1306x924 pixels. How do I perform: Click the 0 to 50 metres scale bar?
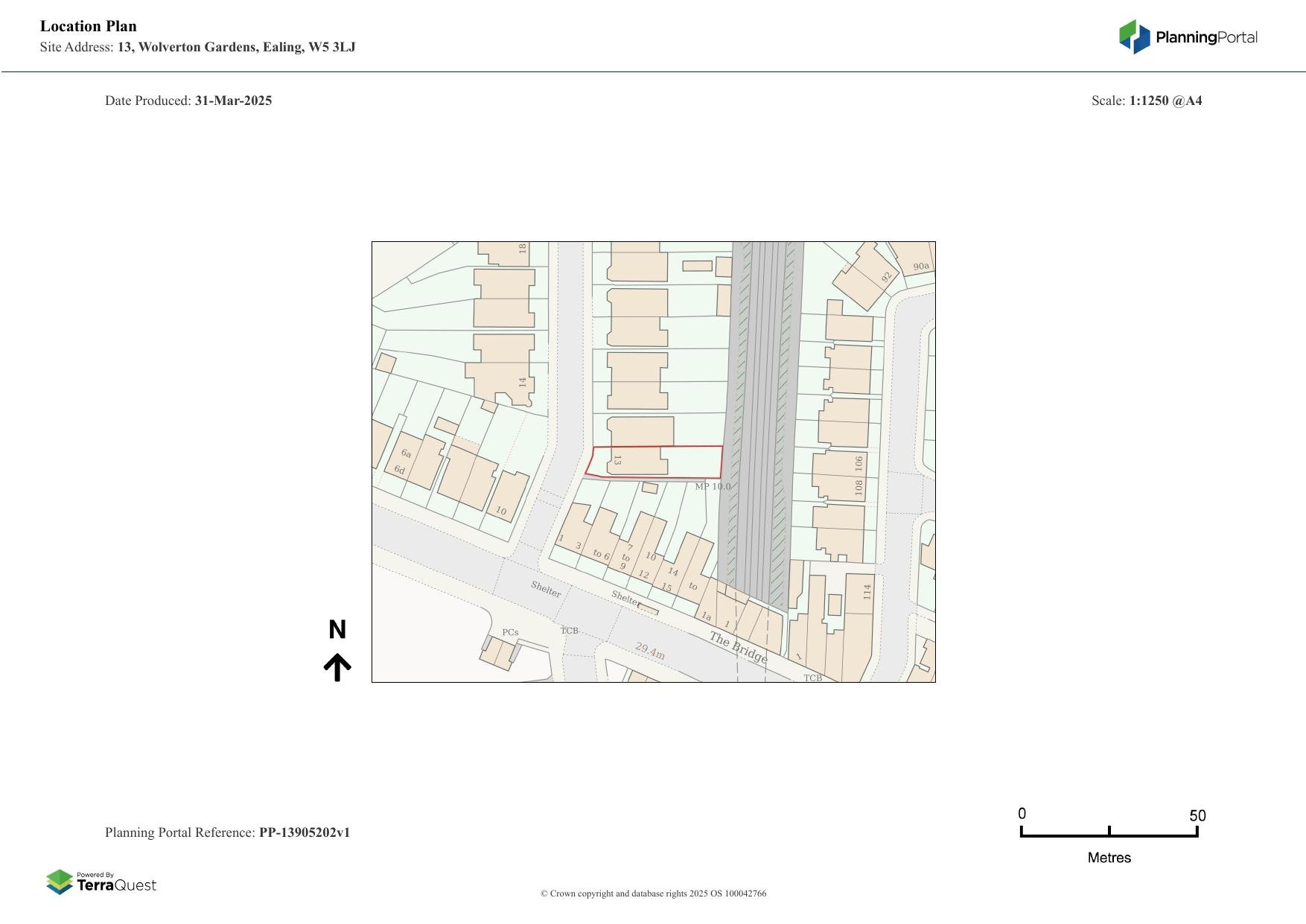[x=1109, y=832]
